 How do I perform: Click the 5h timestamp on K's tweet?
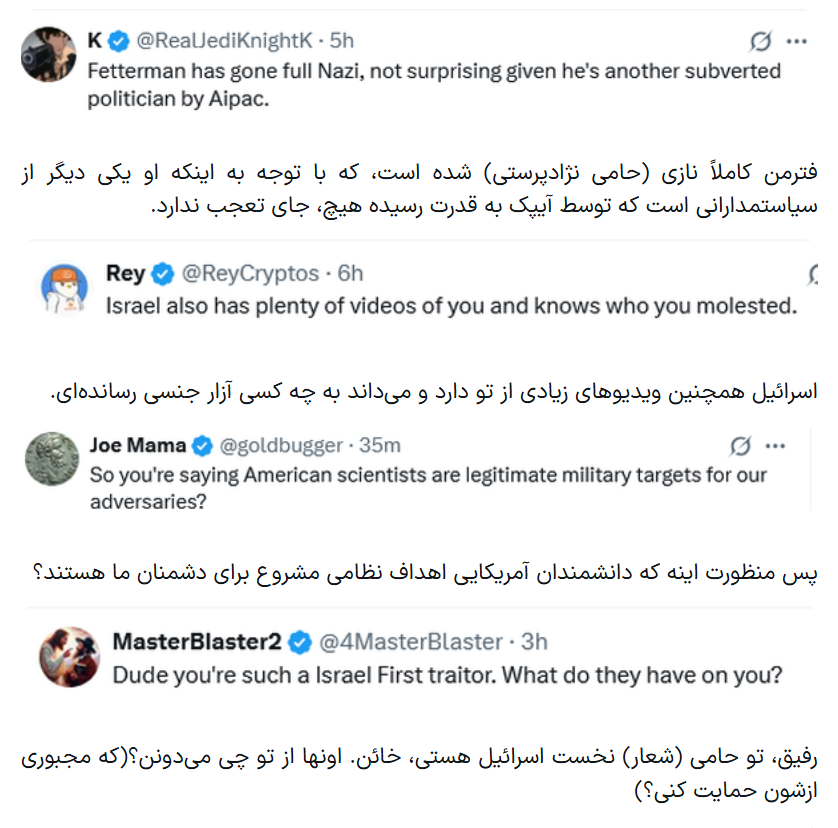pos(342,41)
